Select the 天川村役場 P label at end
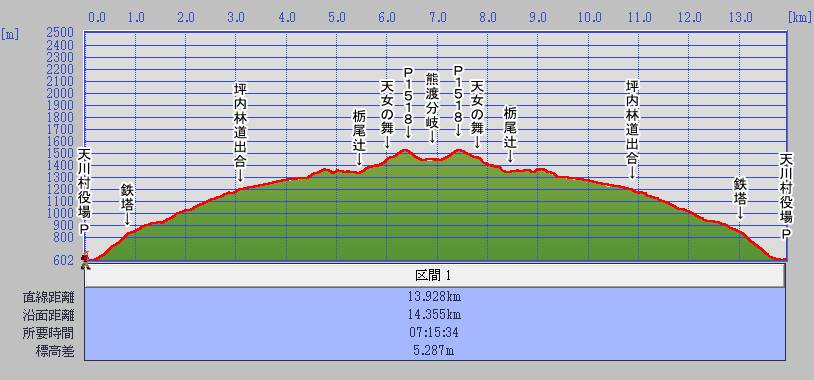Screen dimensions: 814x380 pyautogui.click(x=786, y=196)
